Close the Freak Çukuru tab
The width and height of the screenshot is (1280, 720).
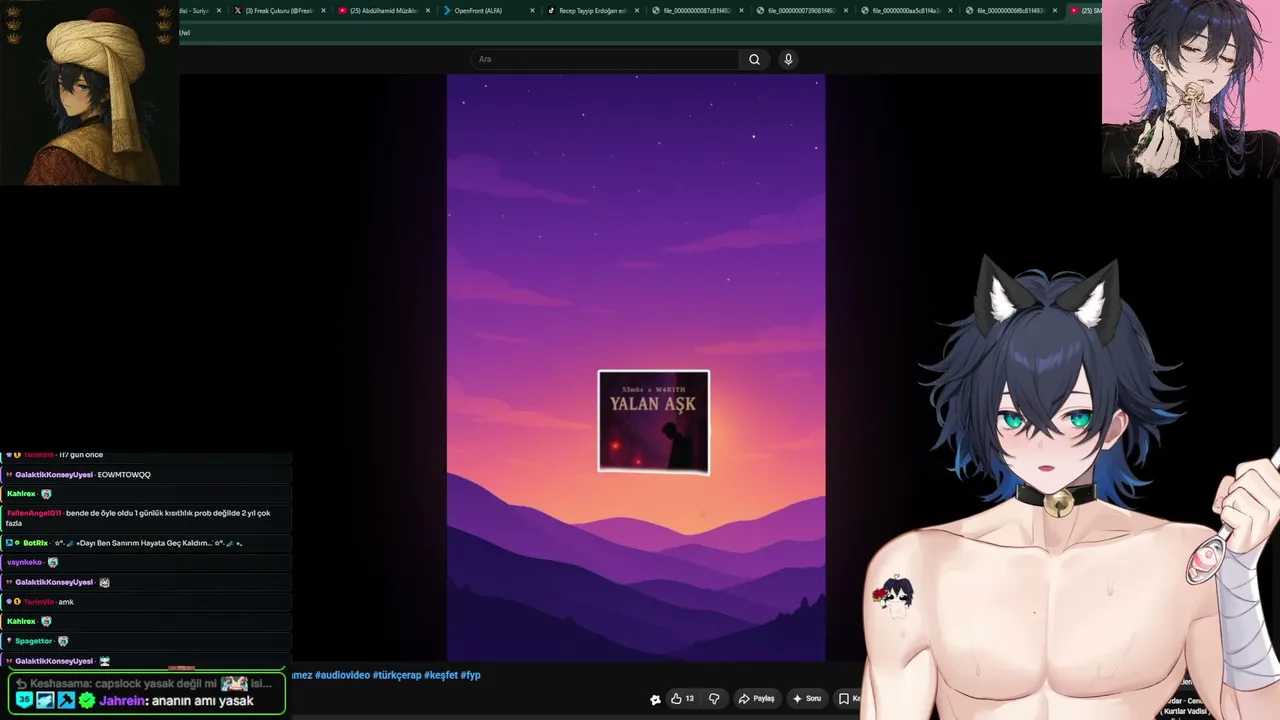tap(323, 11)
